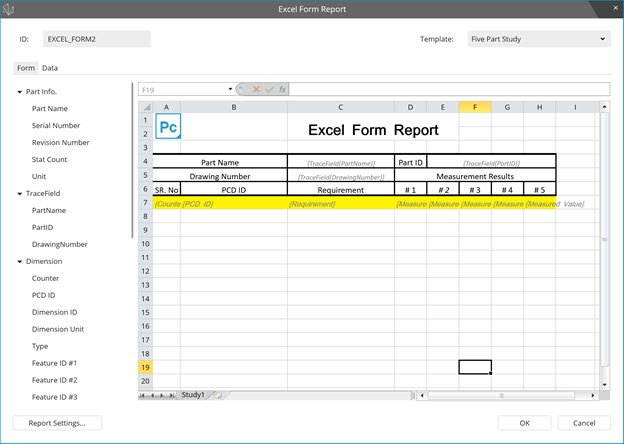
Task: Click the Report Settings button
Action: pos(57,423)
